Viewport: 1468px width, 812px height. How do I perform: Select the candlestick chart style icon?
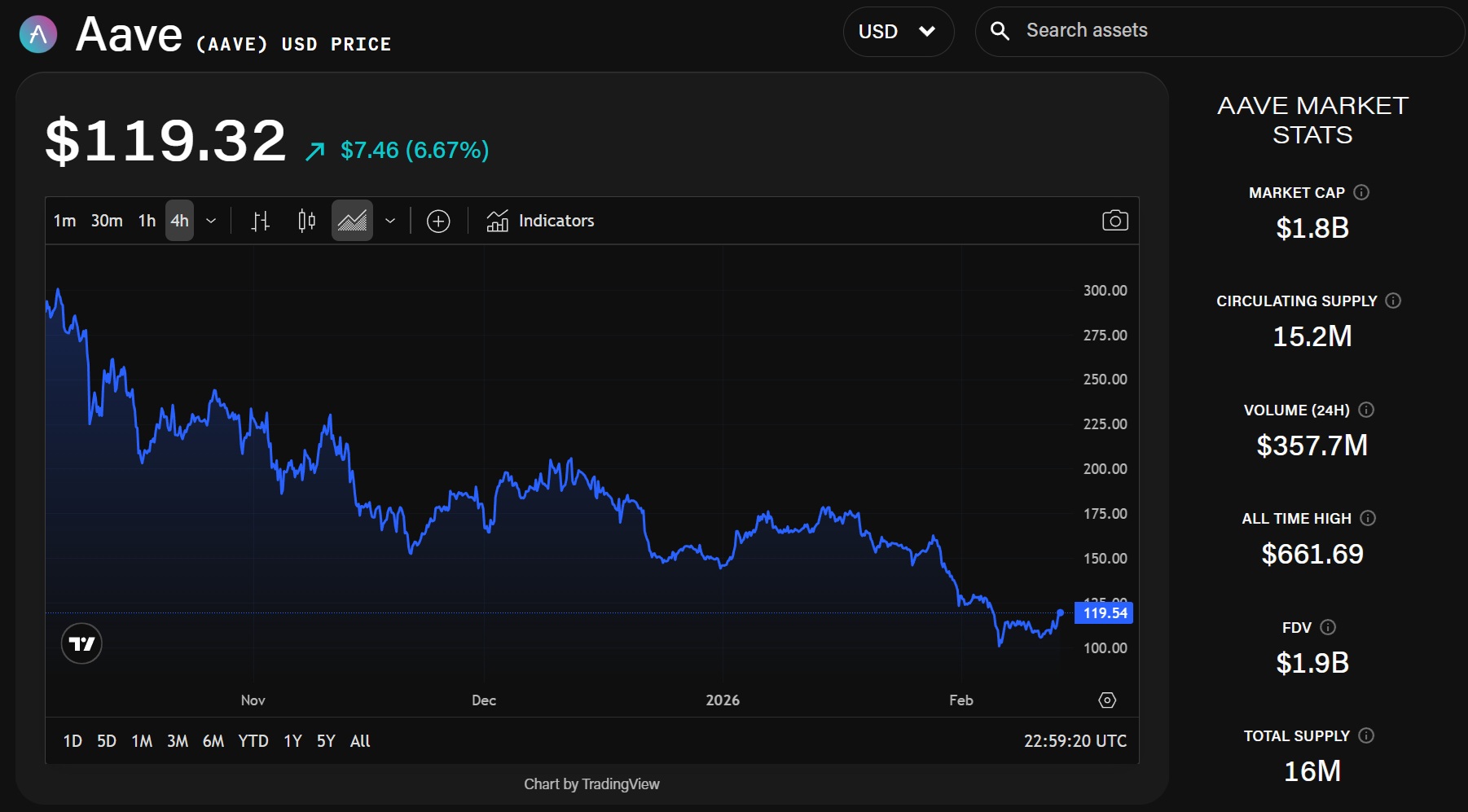(x=306, y=221)
